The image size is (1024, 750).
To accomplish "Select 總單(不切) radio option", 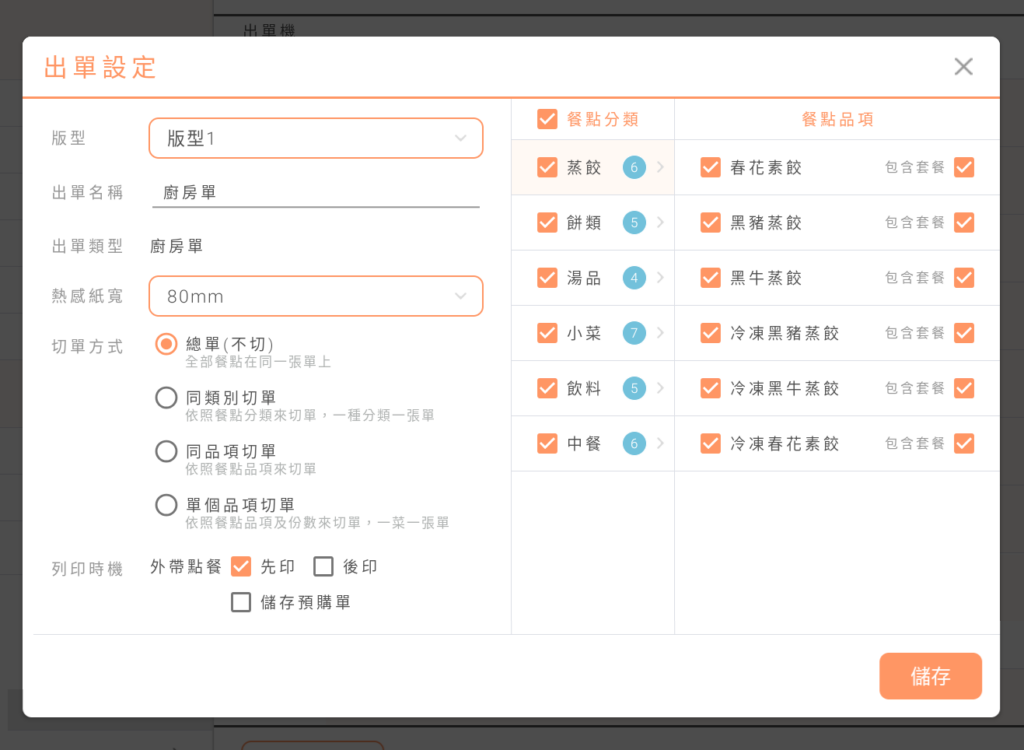I will pos(166,344).
